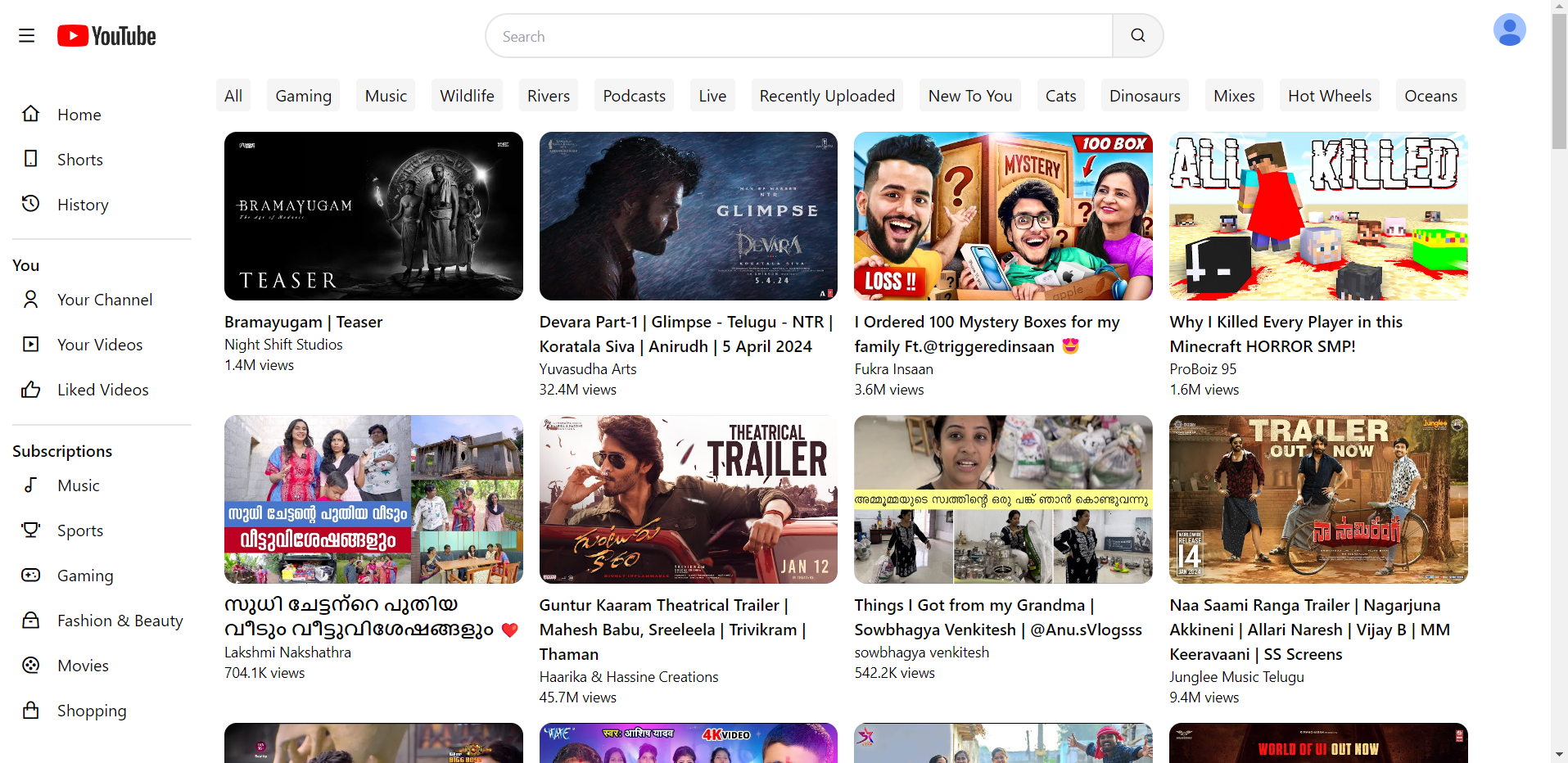This screenshot has height=763, width=1568.
Task: Open the Junglee Music Telugu channel
Action: coord(1236,677)
